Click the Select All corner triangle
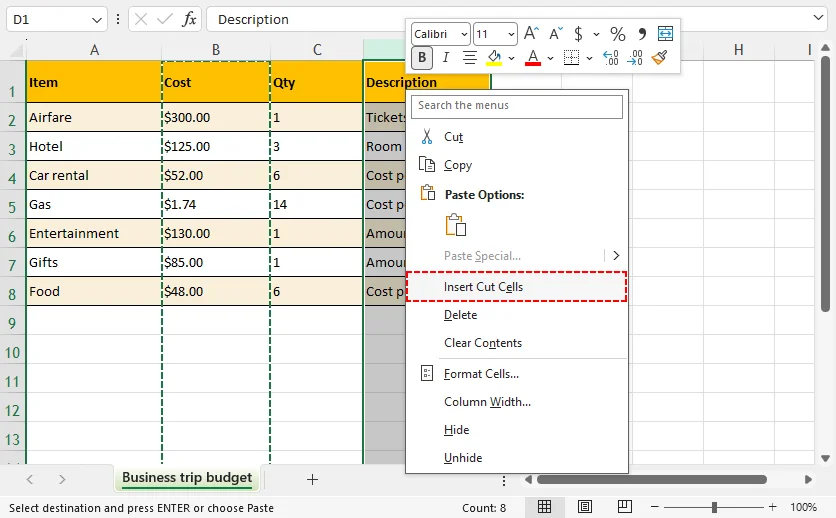Image resolution: width=836 pixels, height=518 pixels. 17,51
